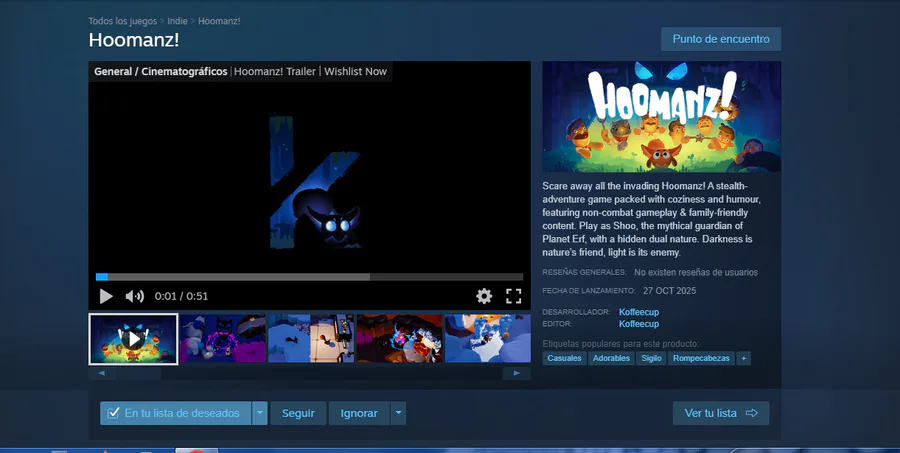900x453 pixels.
Task: Click 'General / Cinematográficos' video category label
Action: [161, 72]
